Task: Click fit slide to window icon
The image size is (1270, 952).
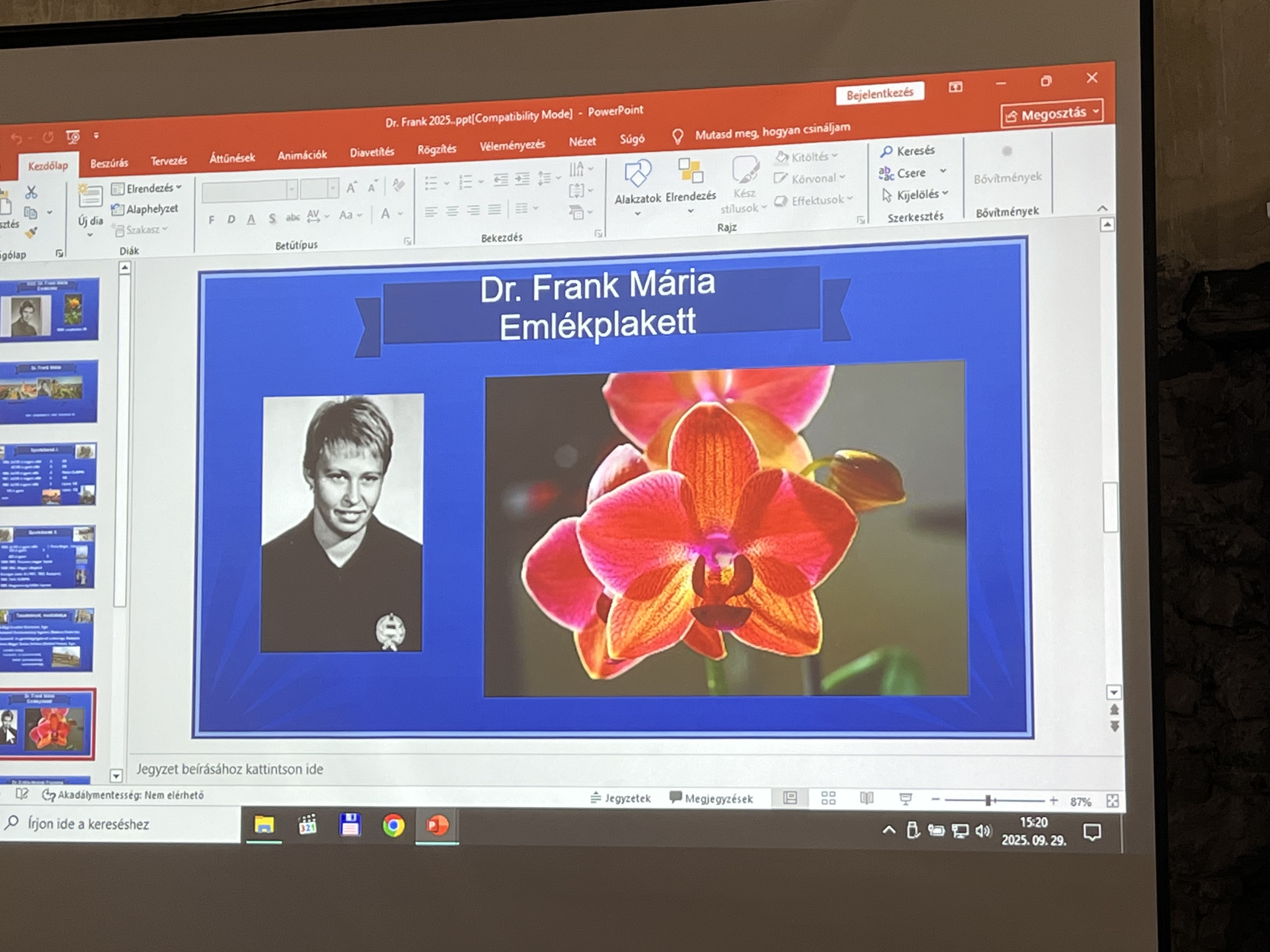Action: [1112, 801]
